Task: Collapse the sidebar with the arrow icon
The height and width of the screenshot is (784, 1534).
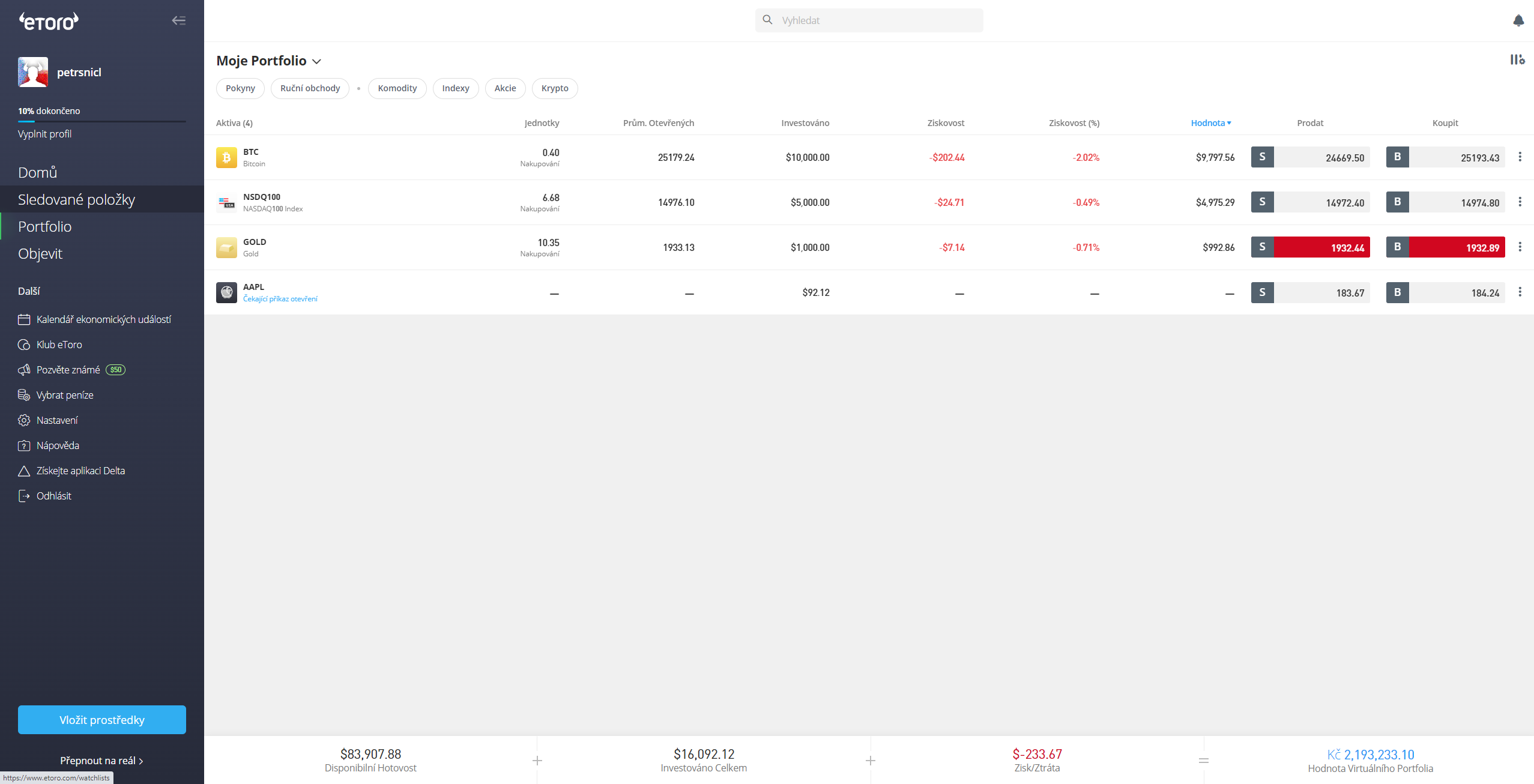Action: (x=178, y=20)
